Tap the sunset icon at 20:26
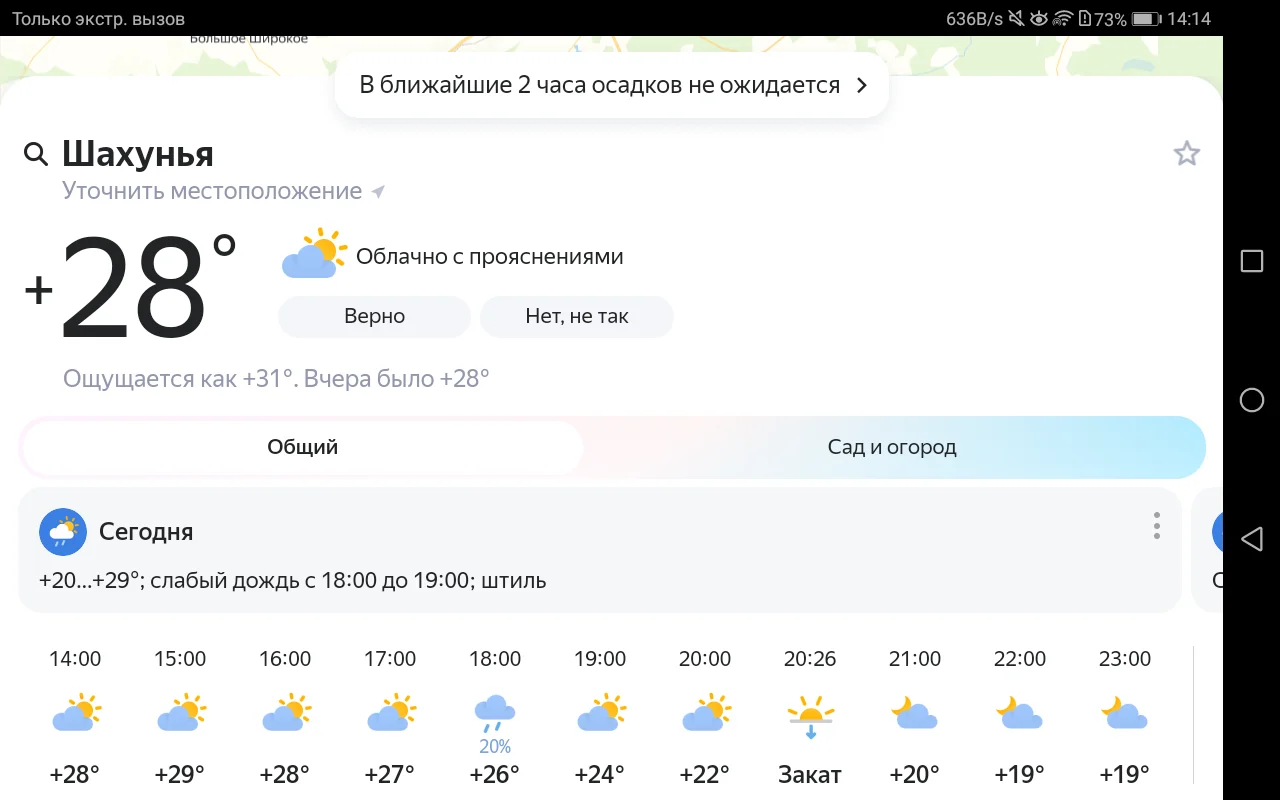Screen dimensions: 1280x800 coord(809,712)
